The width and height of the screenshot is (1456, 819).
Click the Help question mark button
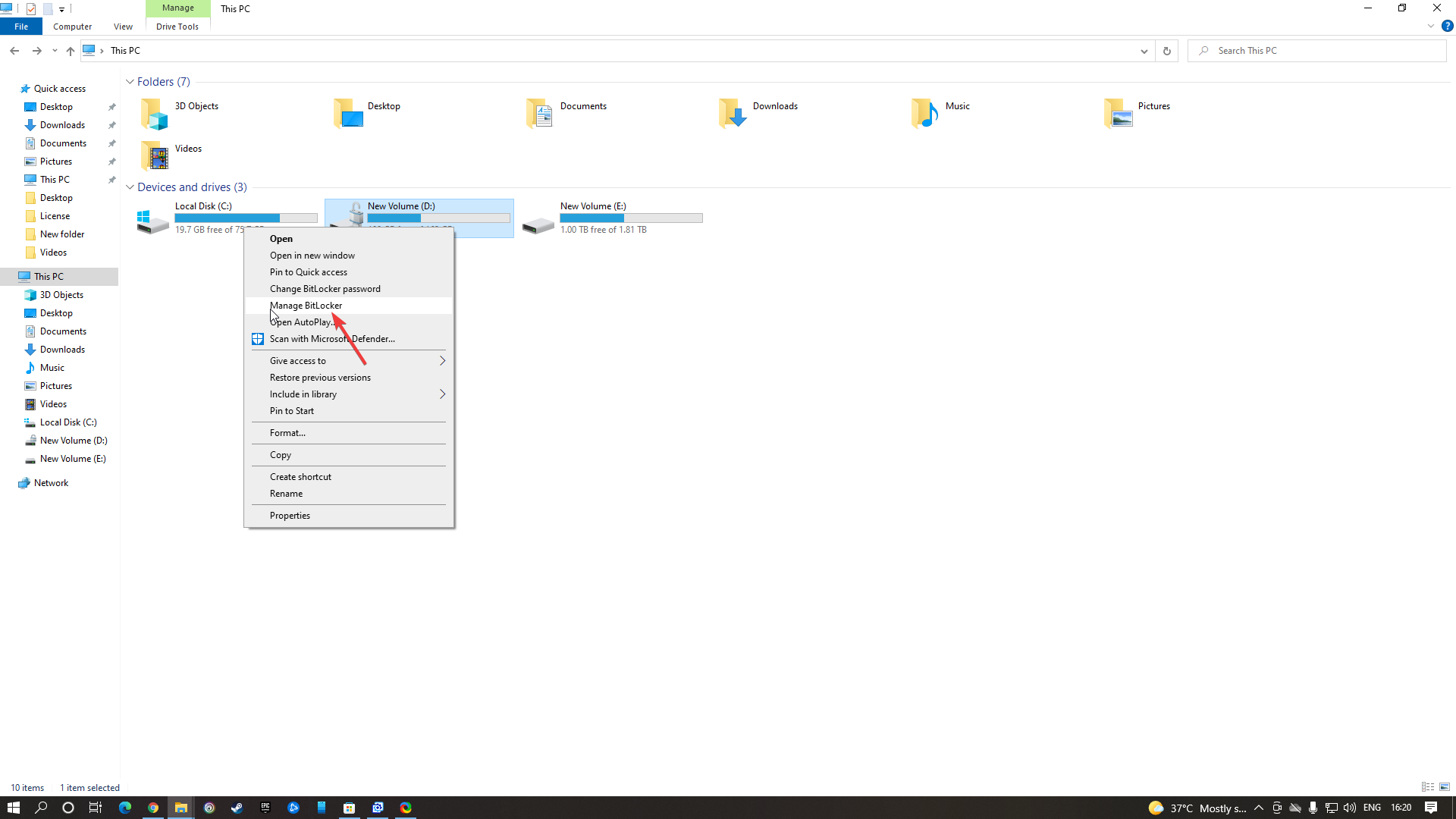tap(1448, 26)
